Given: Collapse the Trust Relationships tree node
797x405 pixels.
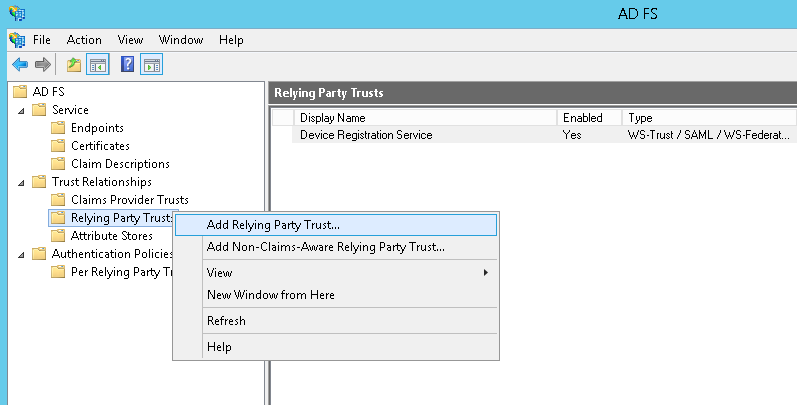Looking at the screenshot, I should click(x=21, y=182).
